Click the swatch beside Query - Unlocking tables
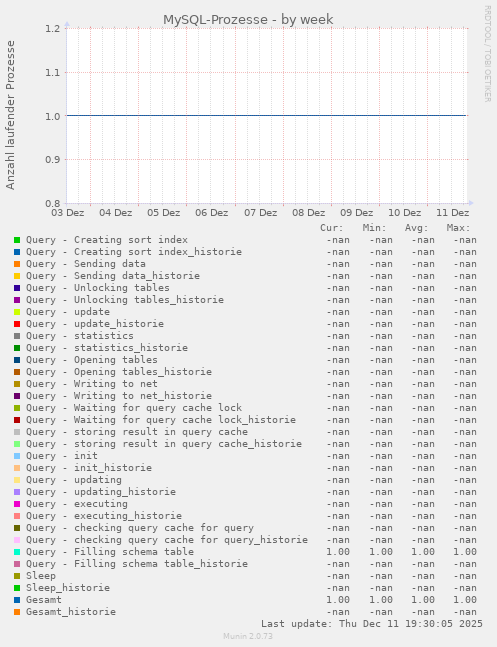The width and height of the screenshot is (497, 647). click(17, 288)
